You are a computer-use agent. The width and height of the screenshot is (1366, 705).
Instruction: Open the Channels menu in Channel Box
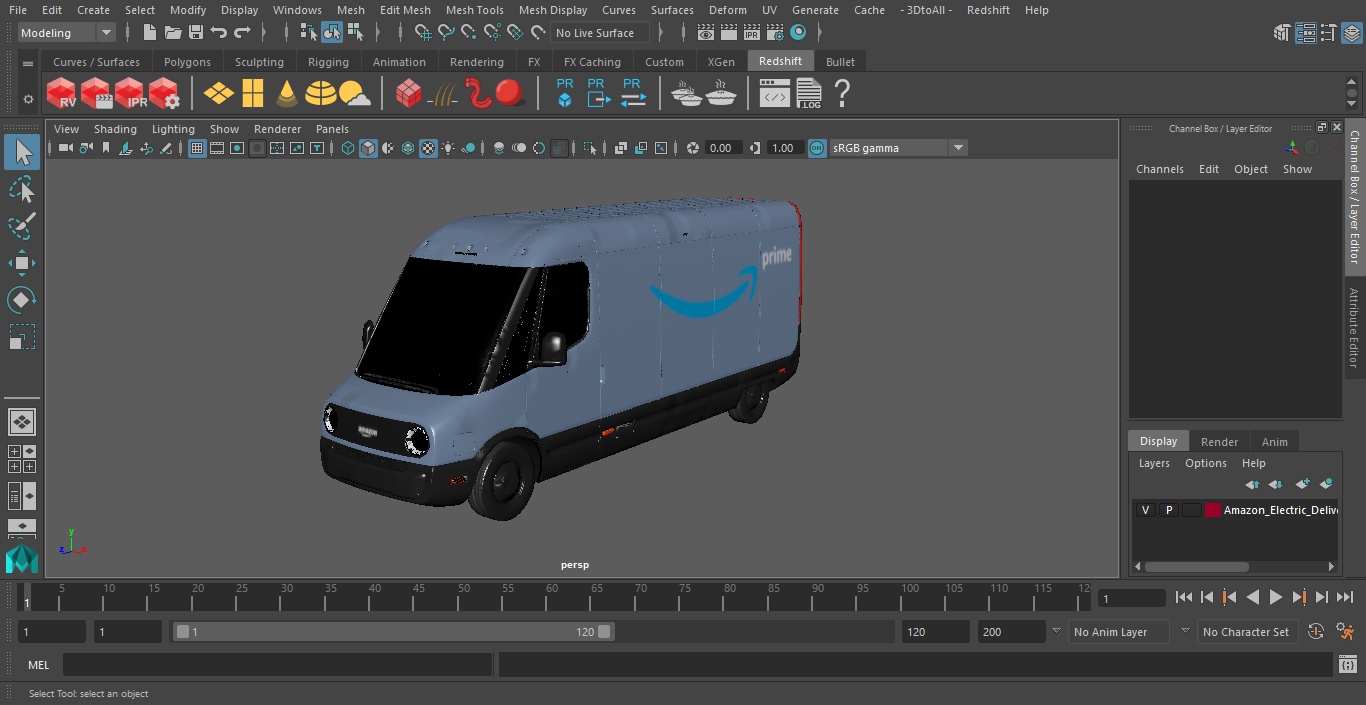[x=1159, y=169]
